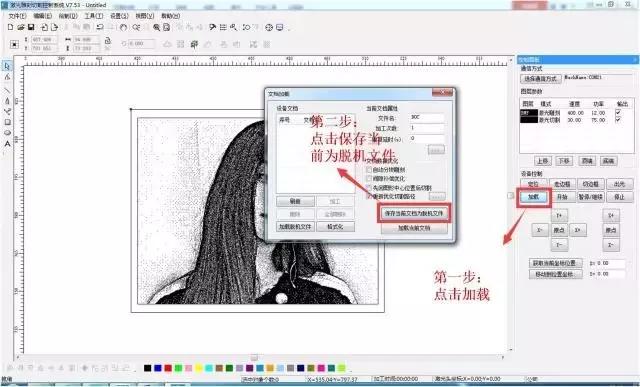Toggle output checkbox for 激光雕刻 layer
Image resolution: width=640 pixels, height=387 pixels.
point(618,112)
